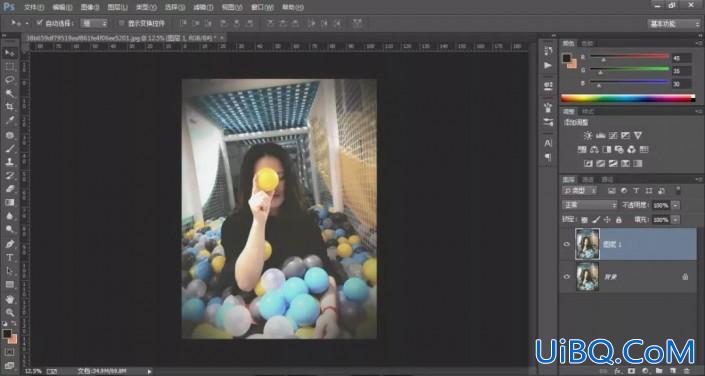Select the Pen tool

coord(9,244)
